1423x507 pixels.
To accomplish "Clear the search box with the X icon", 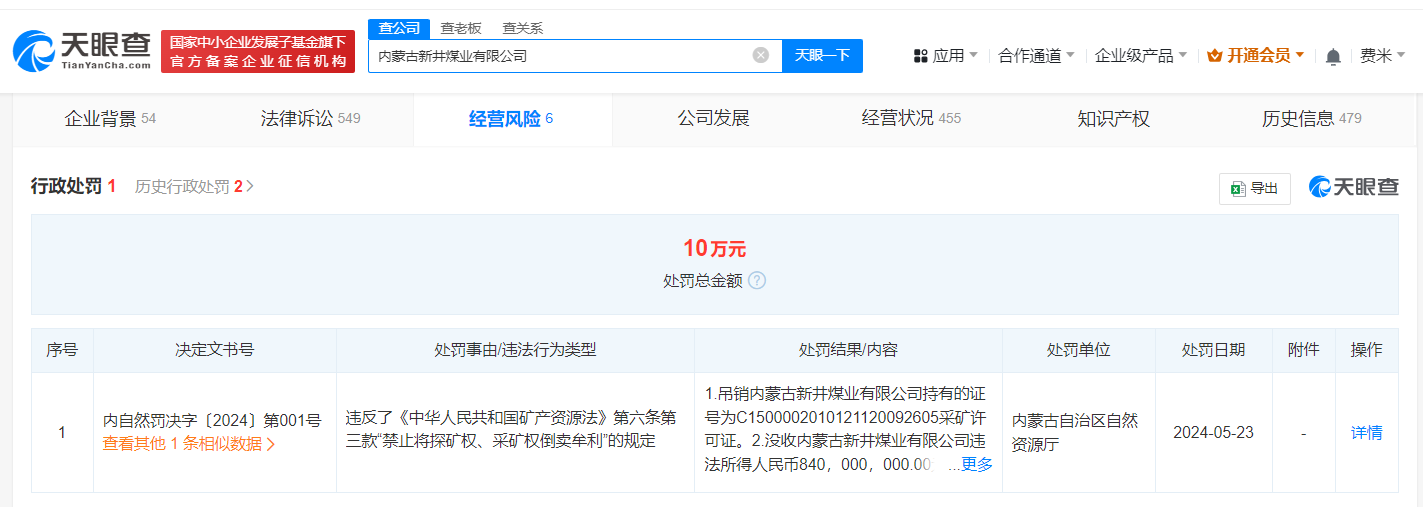I will point(760,56).
